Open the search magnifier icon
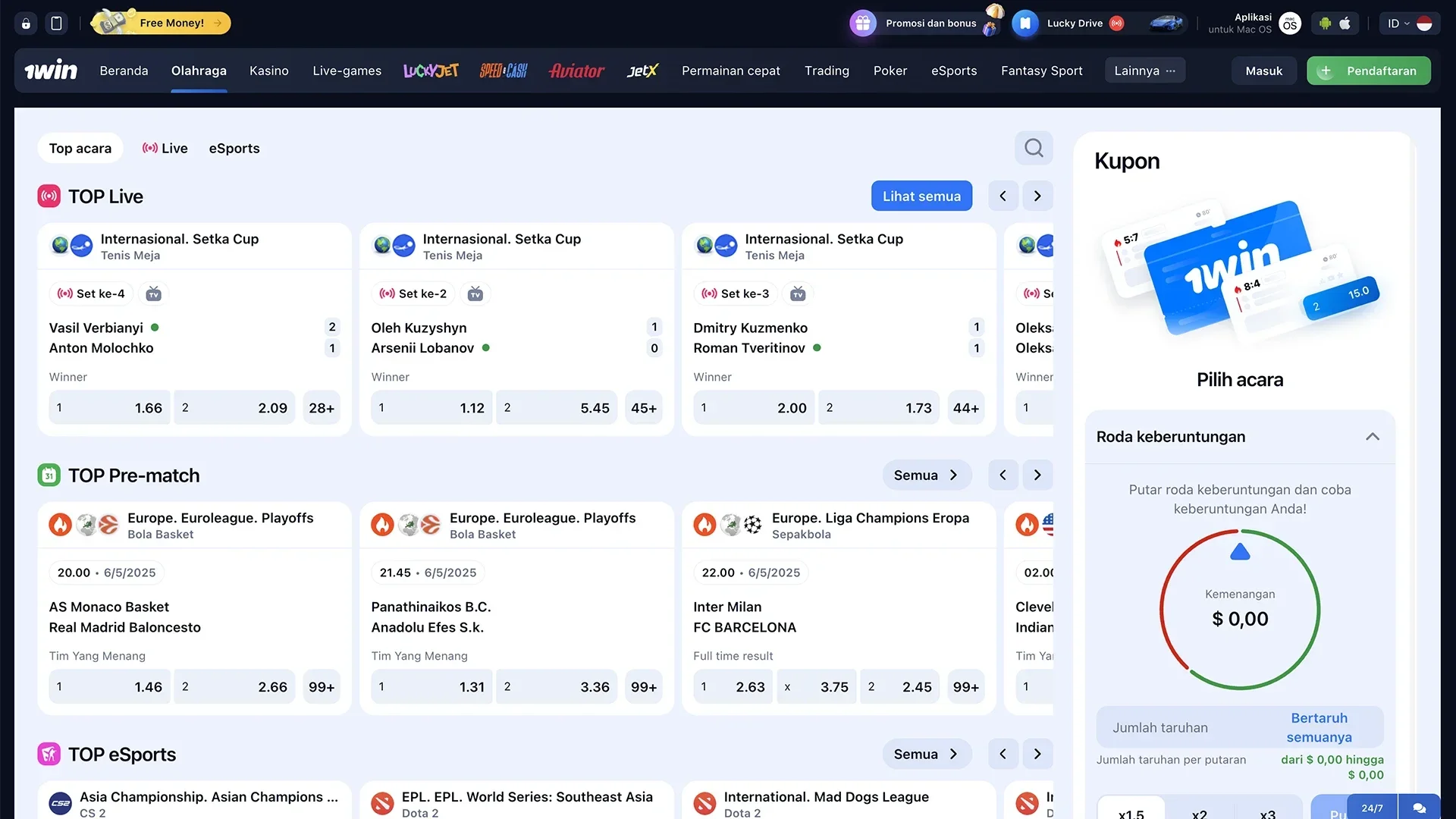The height and width of the screenshot is (819, 1456). tap(1033, 148)
